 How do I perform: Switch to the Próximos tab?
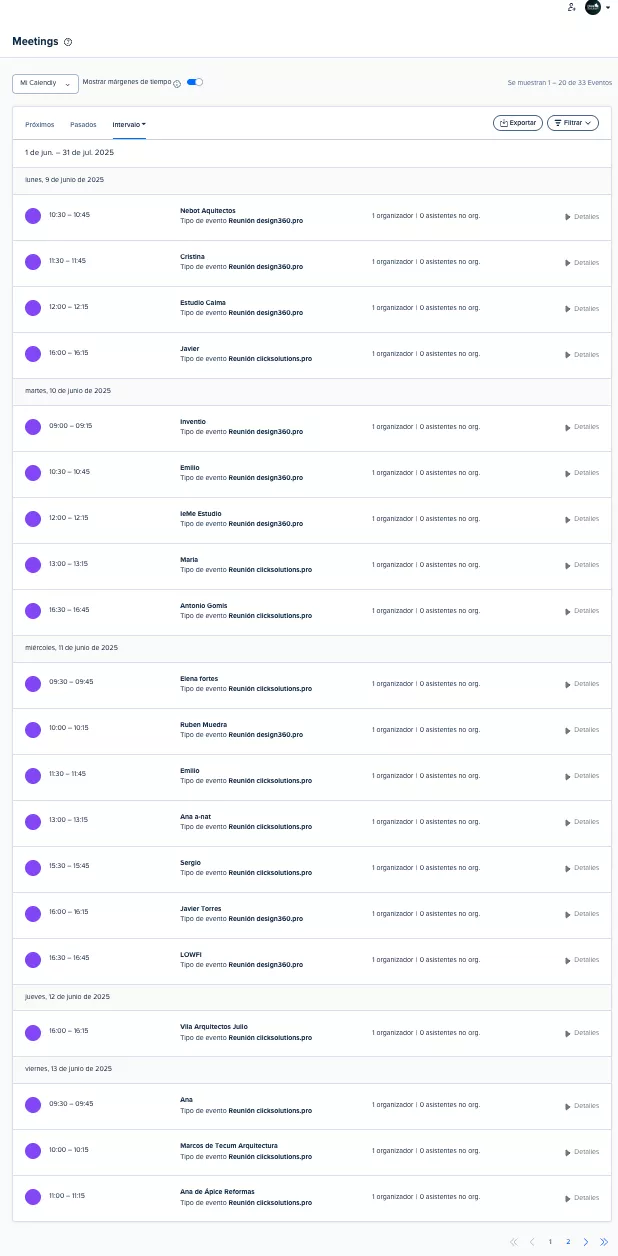(40, 125)
